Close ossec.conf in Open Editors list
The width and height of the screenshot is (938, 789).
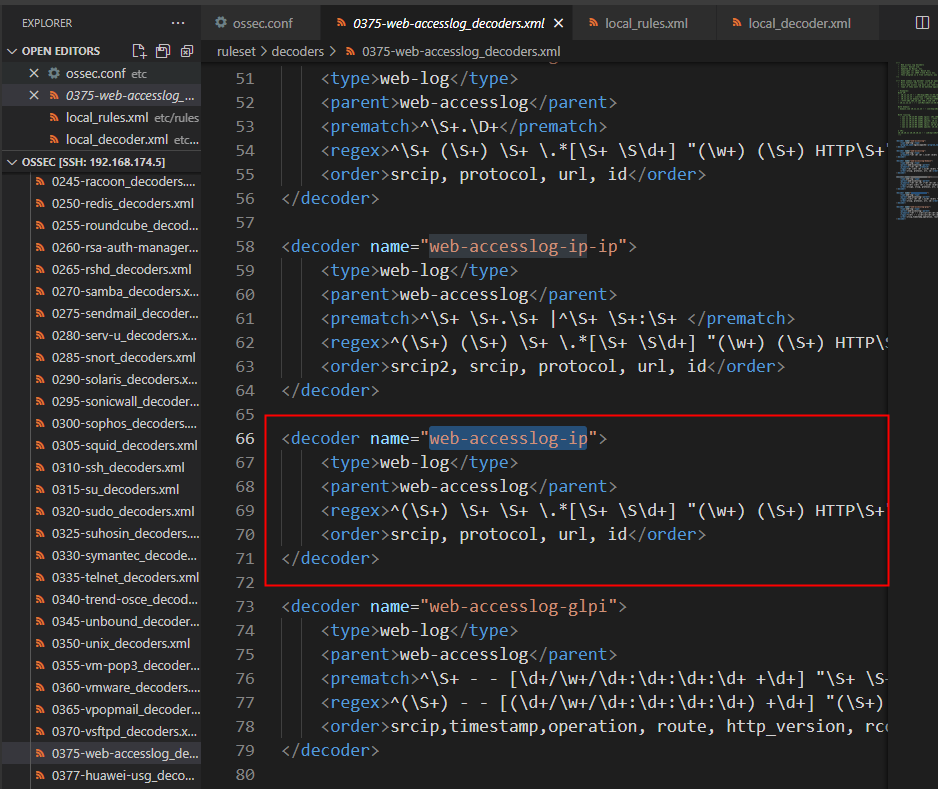(x=34, y=73)
